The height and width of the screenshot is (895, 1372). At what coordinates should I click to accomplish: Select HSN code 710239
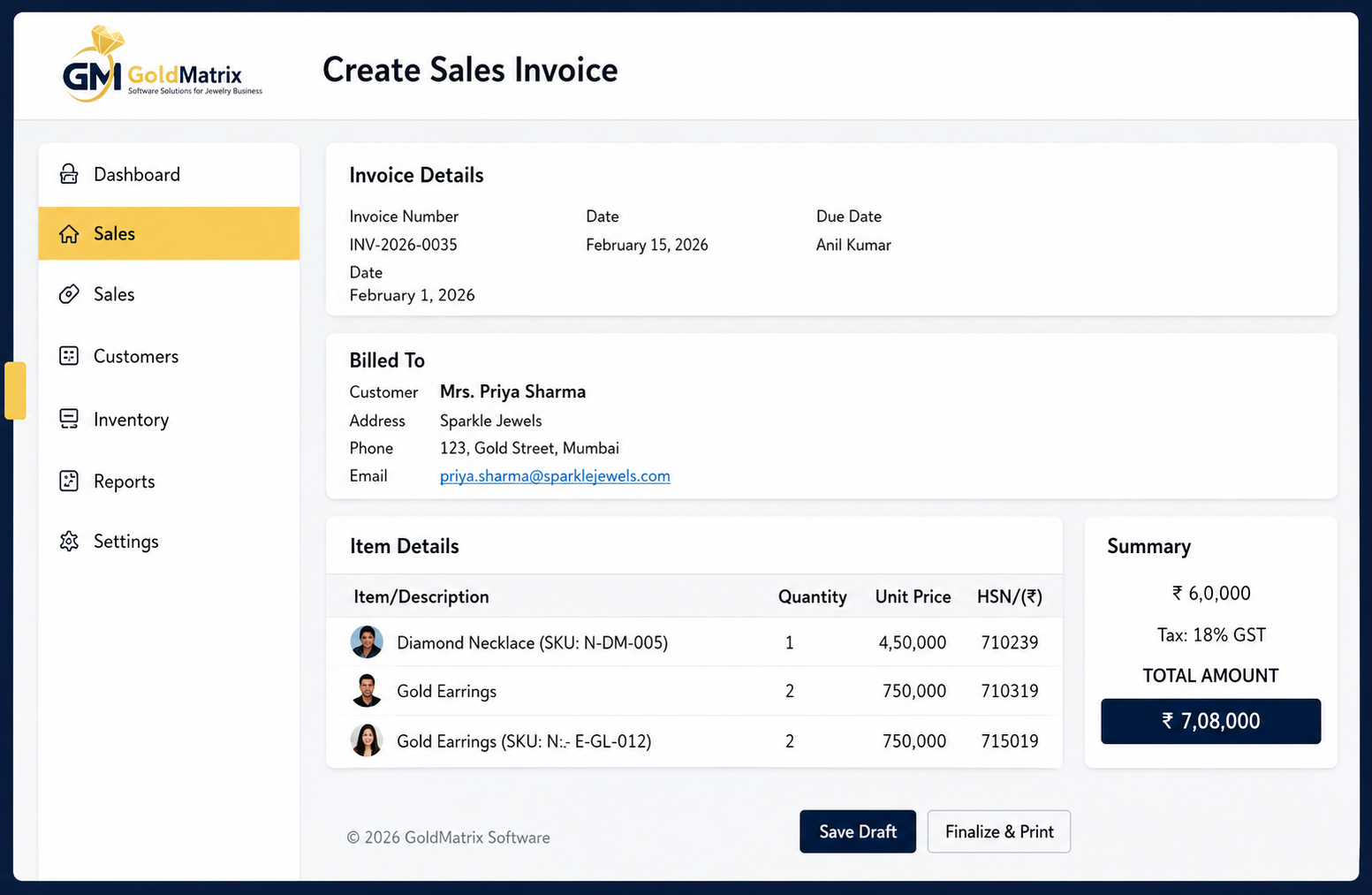tap(1010, 642)
